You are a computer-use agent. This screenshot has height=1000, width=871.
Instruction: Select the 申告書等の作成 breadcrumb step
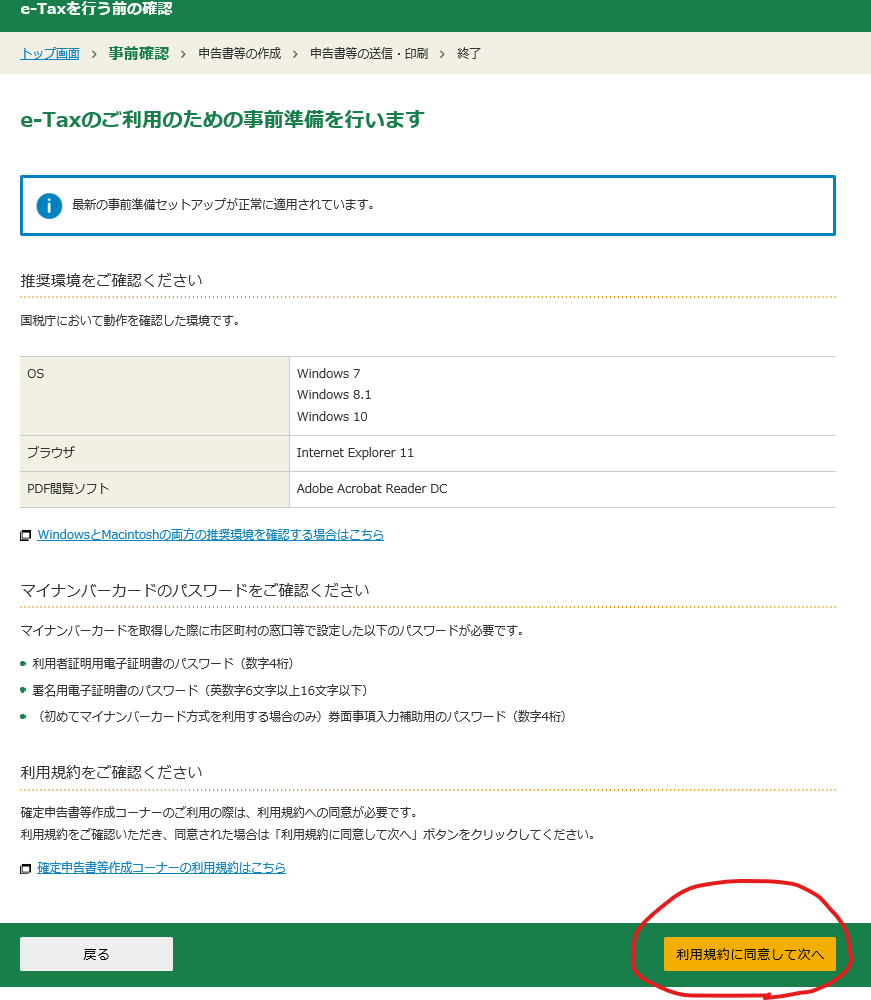click(x=240, y=54)
